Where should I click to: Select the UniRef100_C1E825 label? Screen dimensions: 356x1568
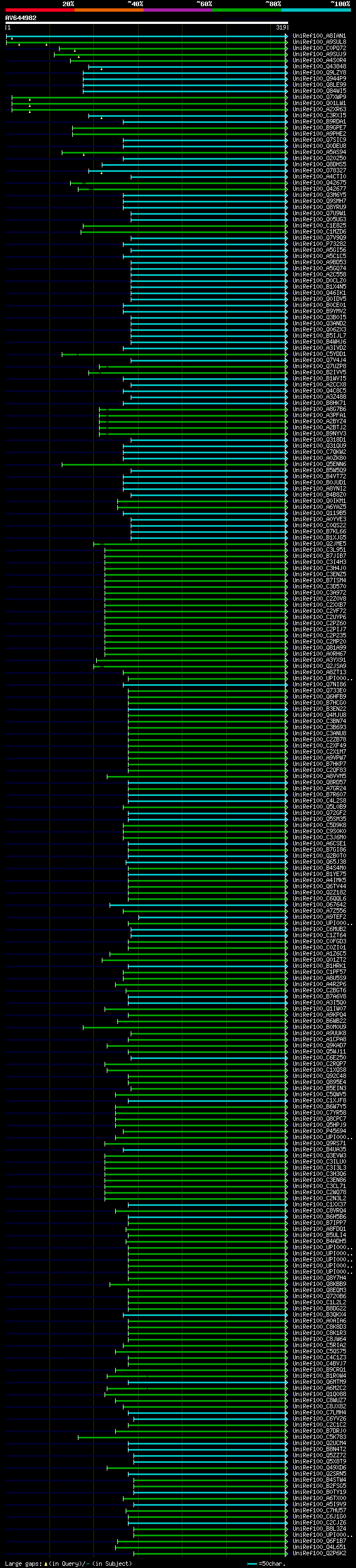319,226
